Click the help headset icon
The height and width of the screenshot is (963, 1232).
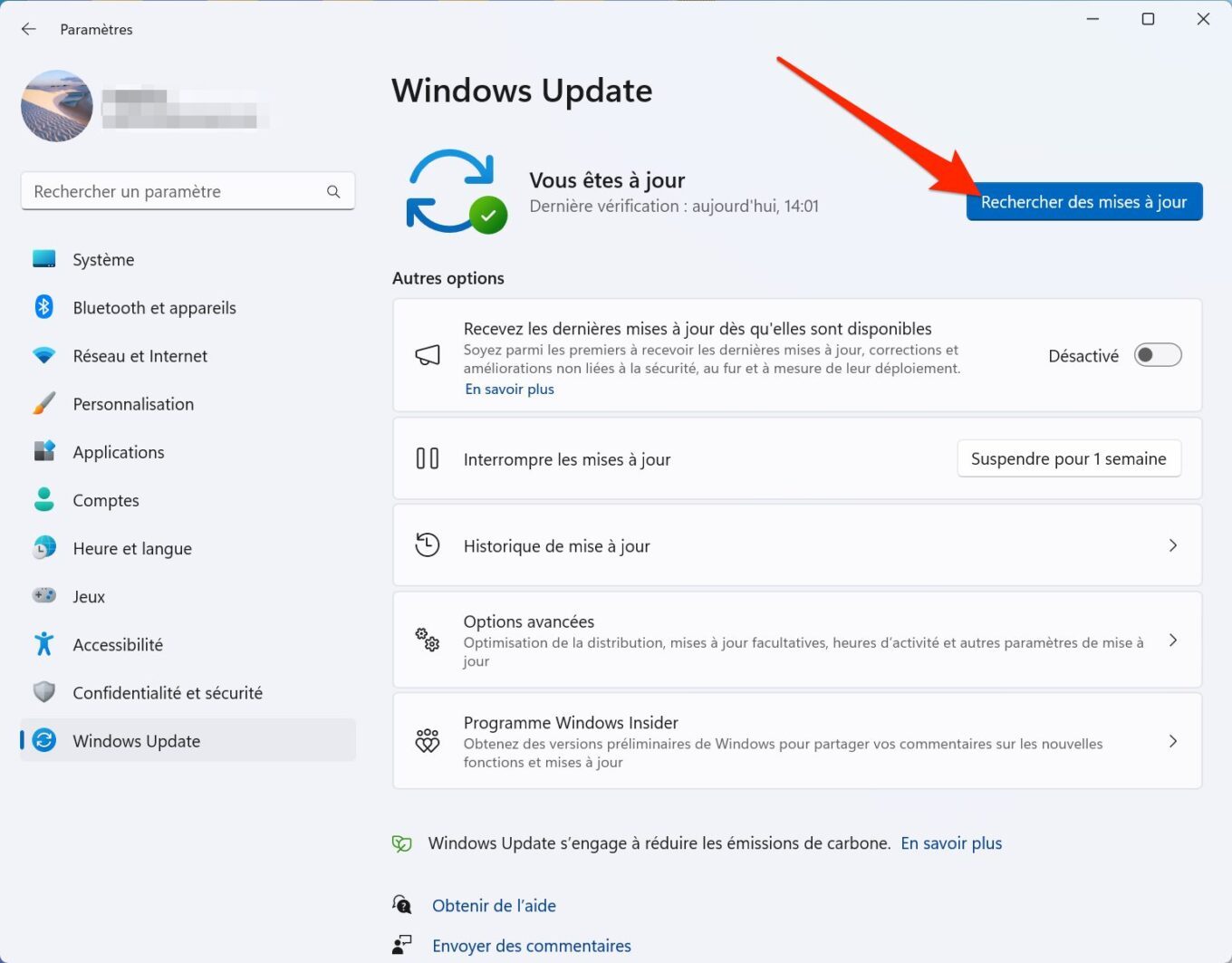(402, 904)
